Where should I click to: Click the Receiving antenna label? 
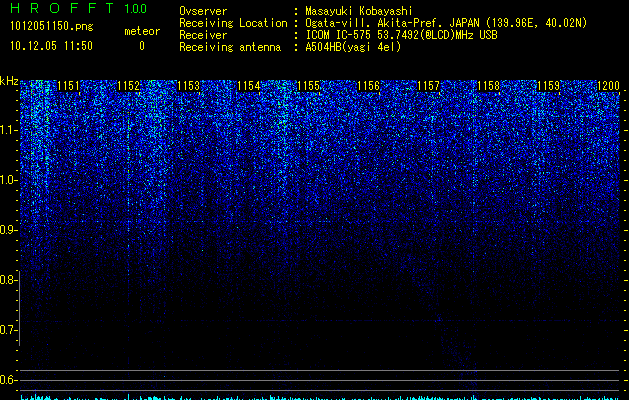[x=230, y=47]
